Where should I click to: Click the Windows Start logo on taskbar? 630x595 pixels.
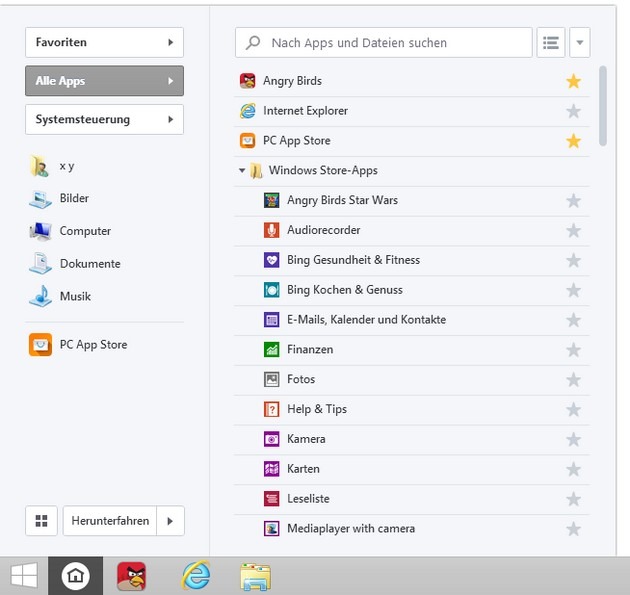(24, 576)
